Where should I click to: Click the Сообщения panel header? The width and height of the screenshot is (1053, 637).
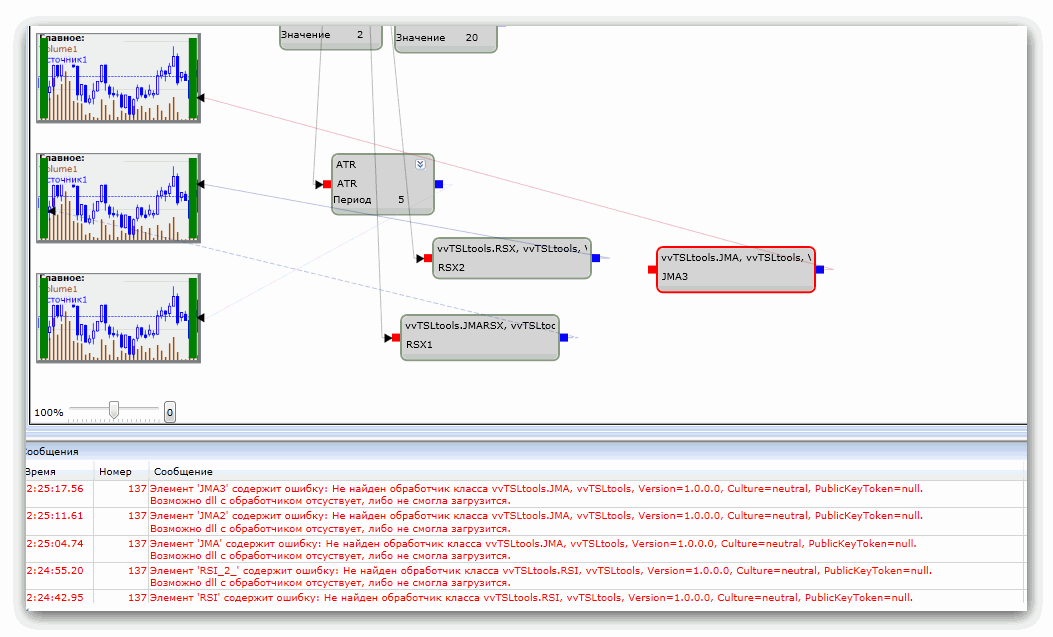tap(526, 451)
